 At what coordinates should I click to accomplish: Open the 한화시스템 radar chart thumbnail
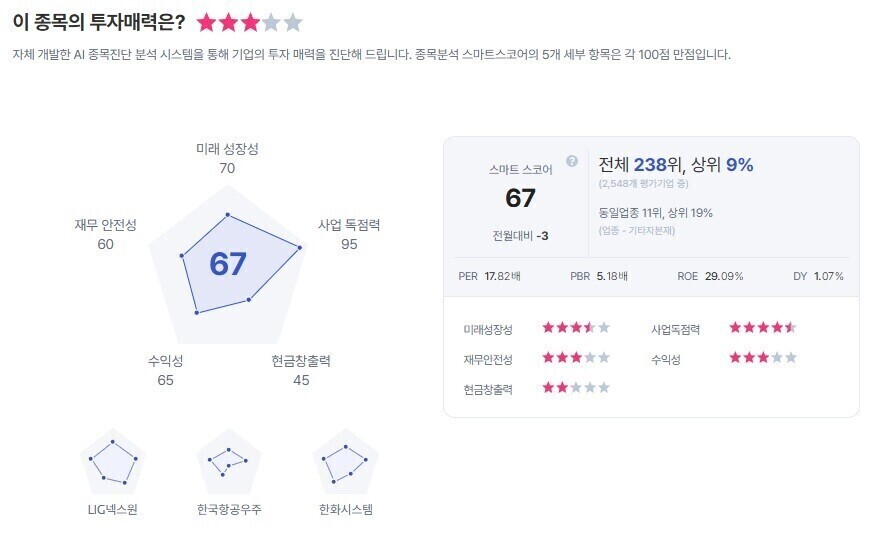click(x=345, y=462)
